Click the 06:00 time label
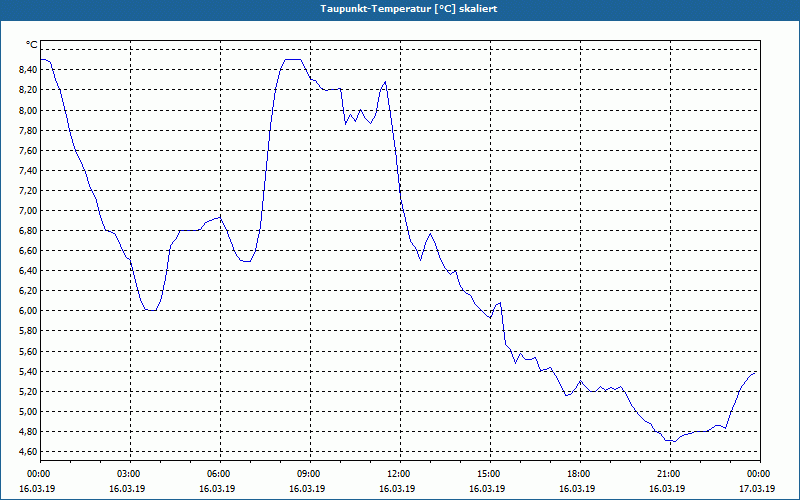 [x=220, y=474]
